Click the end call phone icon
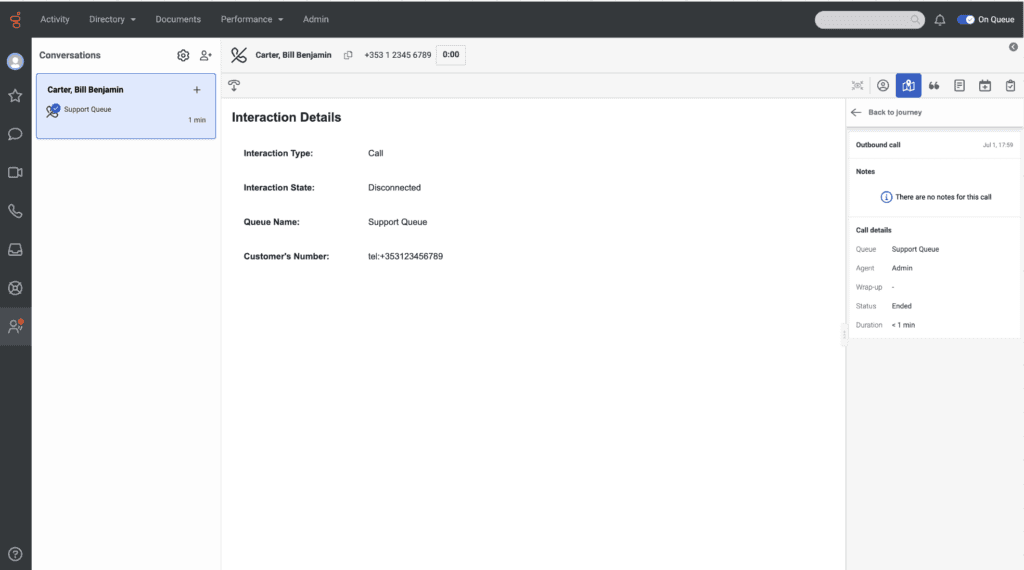Screen dimensions: 1024x570 coord(238,55)
